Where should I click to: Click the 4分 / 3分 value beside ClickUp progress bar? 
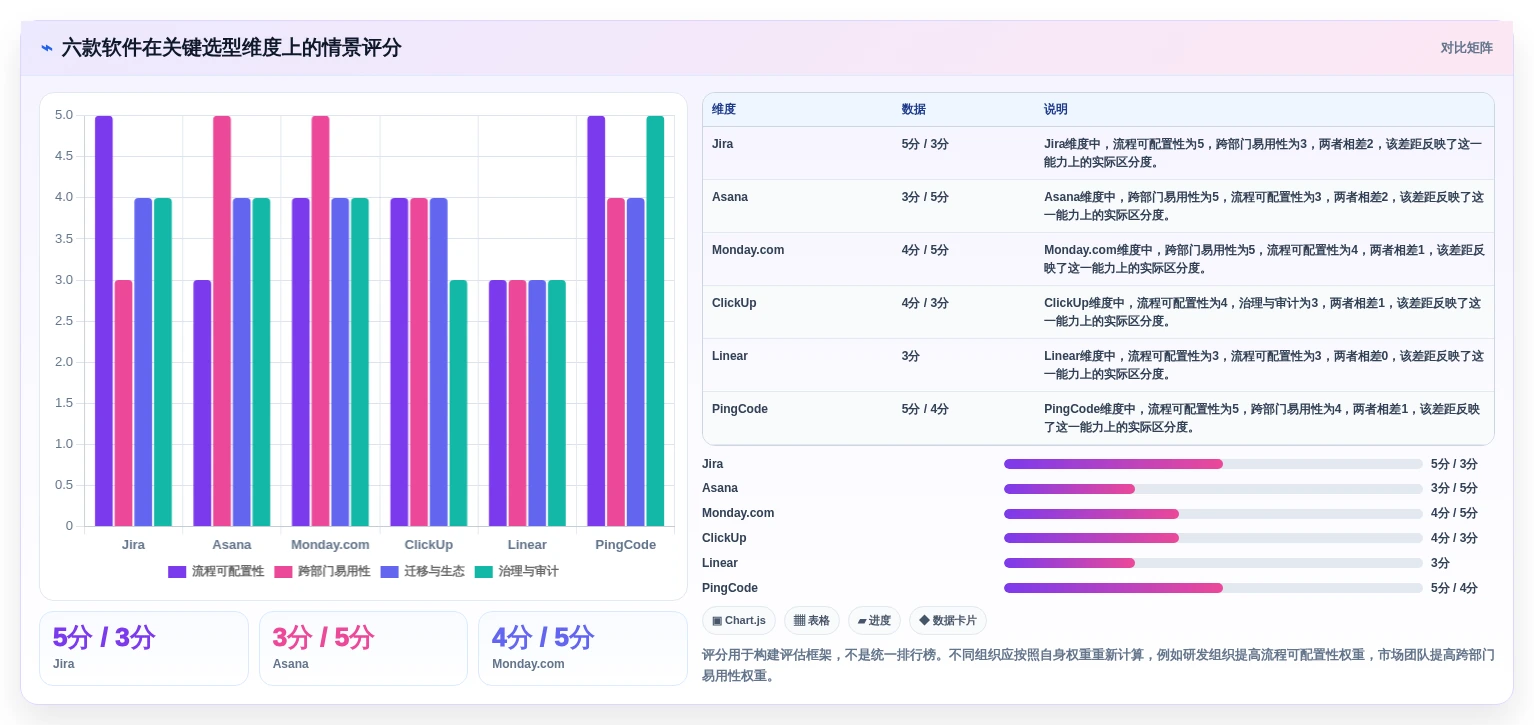click(x=1454, y=538)
